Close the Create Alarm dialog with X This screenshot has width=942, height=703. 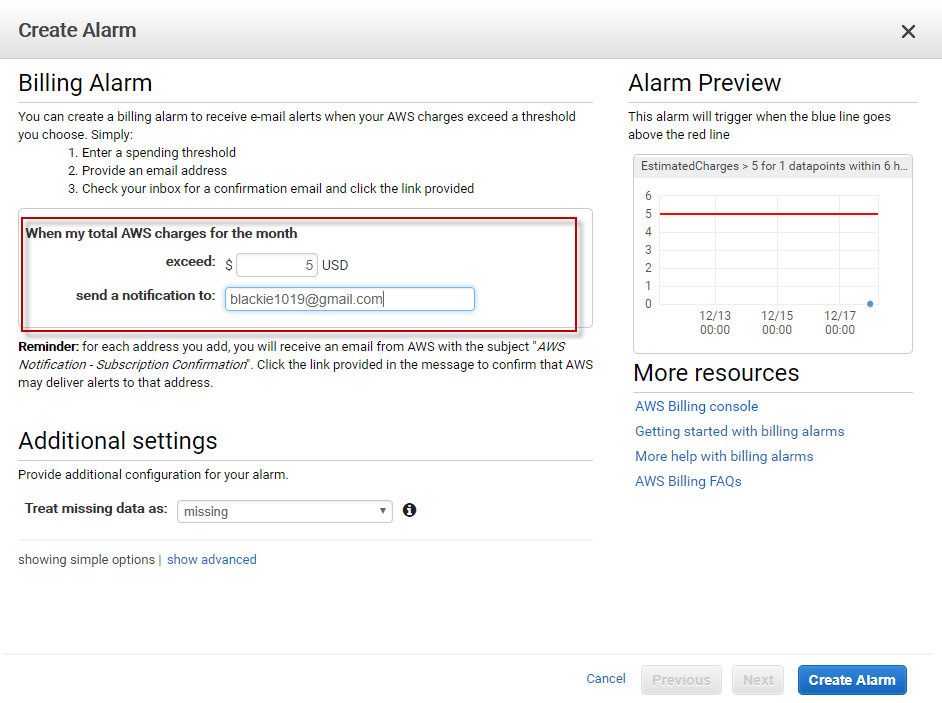(908, 31)
